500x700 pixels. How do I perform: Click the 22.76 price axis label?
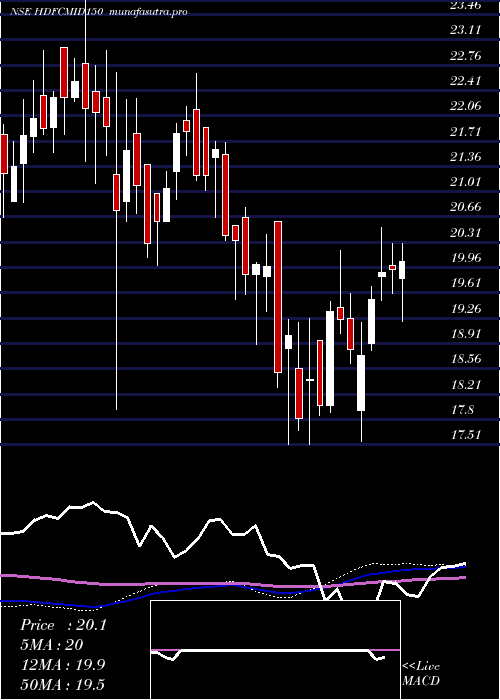click(466, 56)
